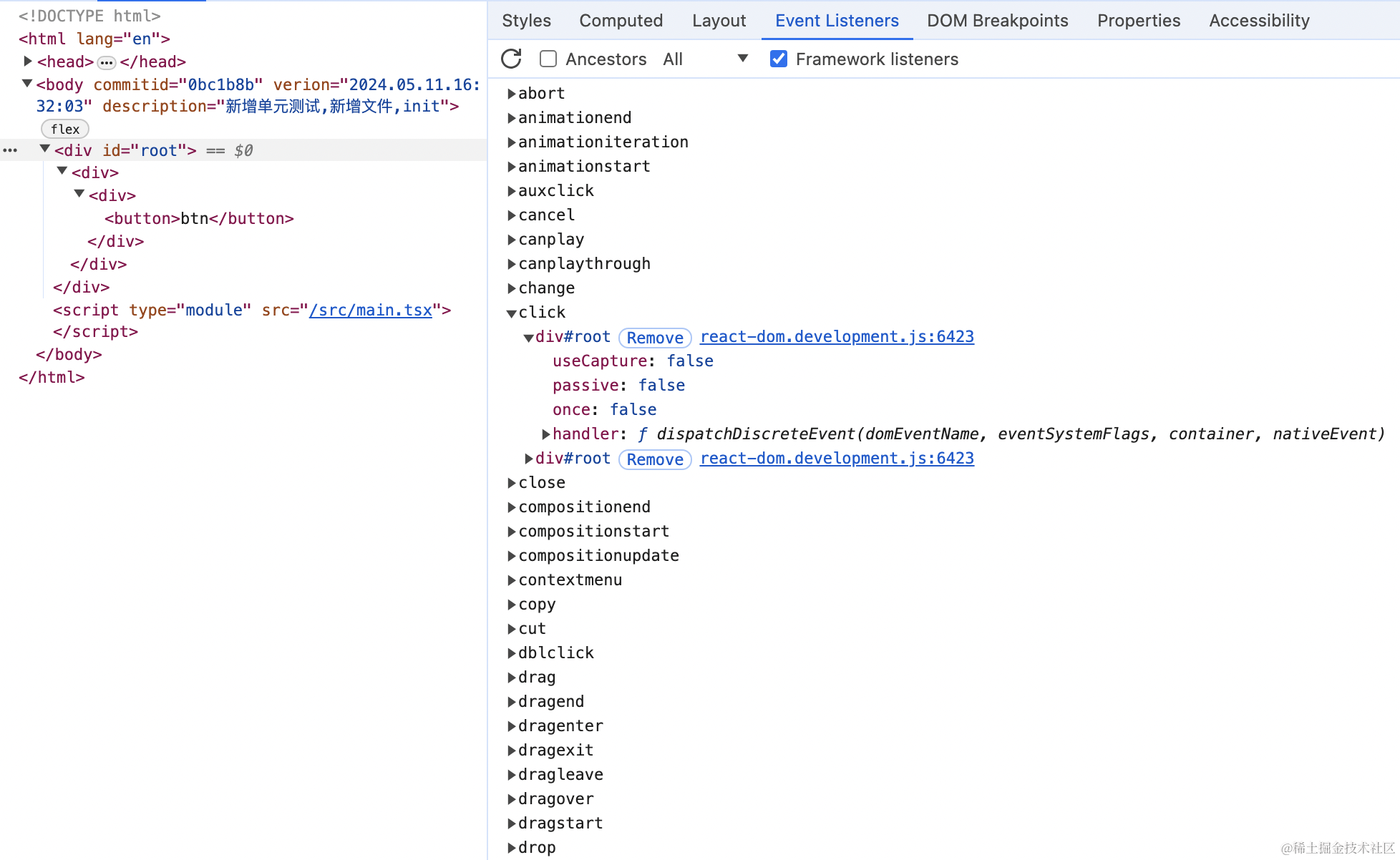Expand the head element in DOM tree
The width and height of the screenshot is (1400, 860).
[x=28, y=62]
